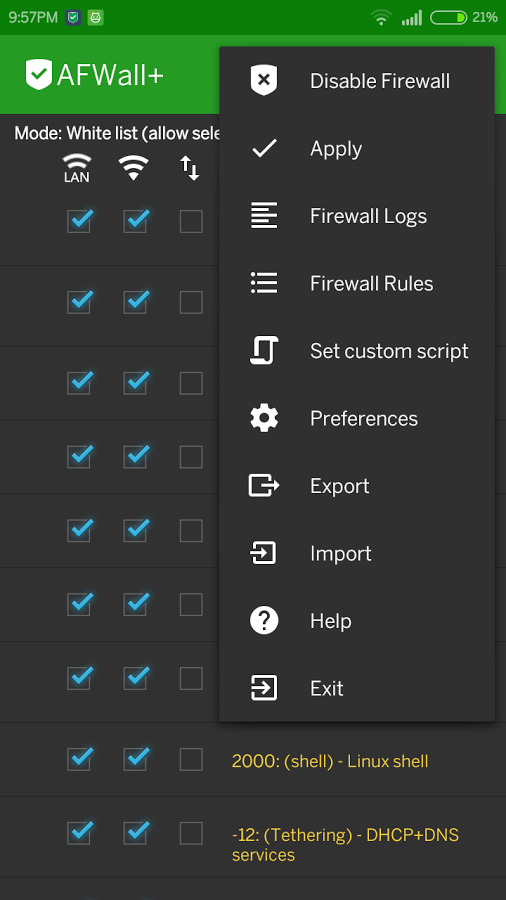Select Exit menu entry
Screen dimensions: 506x900
pos(326,688)
